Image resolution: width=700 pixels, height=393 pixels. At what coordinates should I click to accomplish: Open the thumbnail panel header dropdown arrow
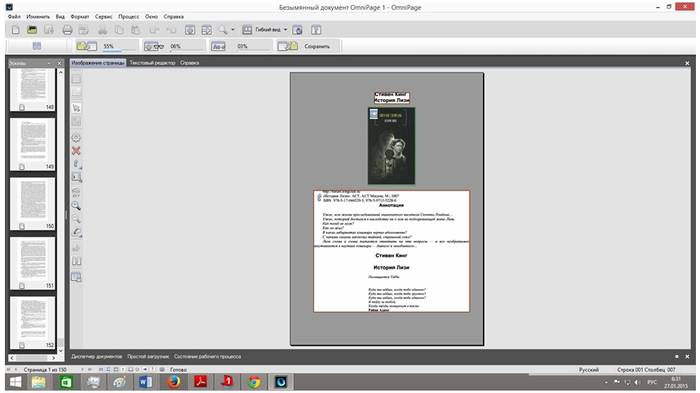(49, 63)
